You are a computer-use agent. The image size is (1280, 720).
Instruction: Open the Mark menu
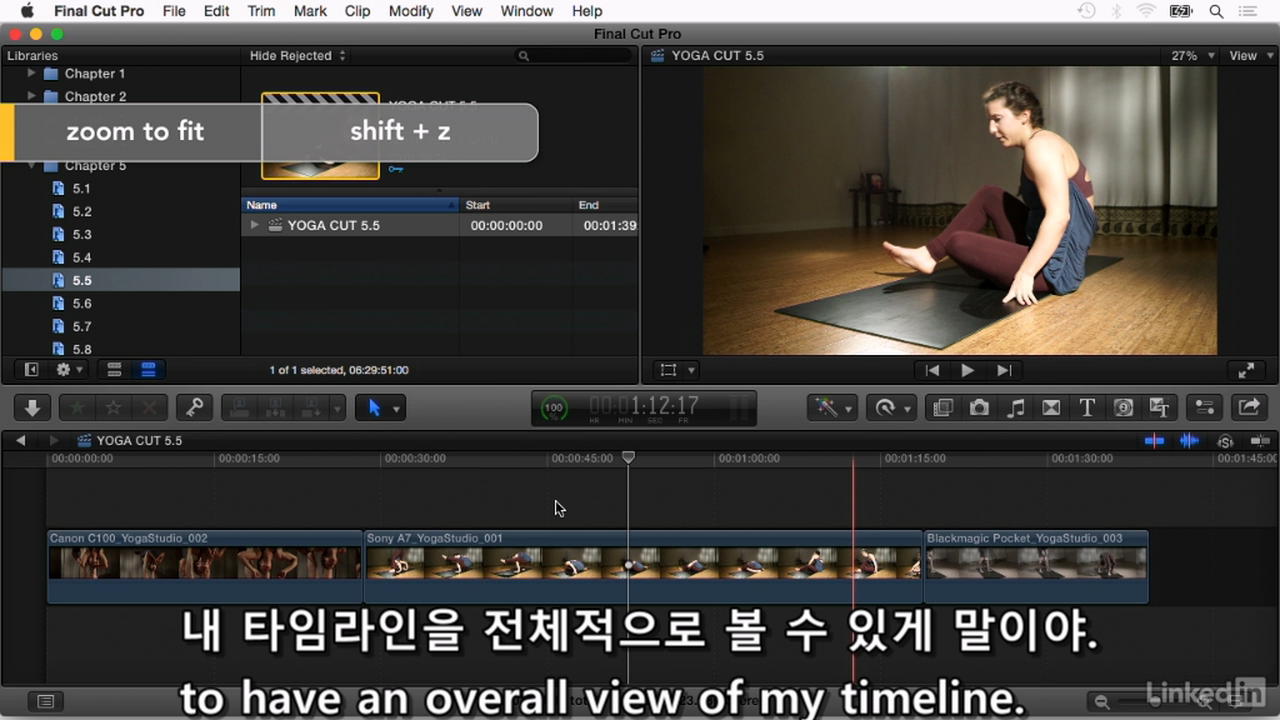[x=310, y=11]
